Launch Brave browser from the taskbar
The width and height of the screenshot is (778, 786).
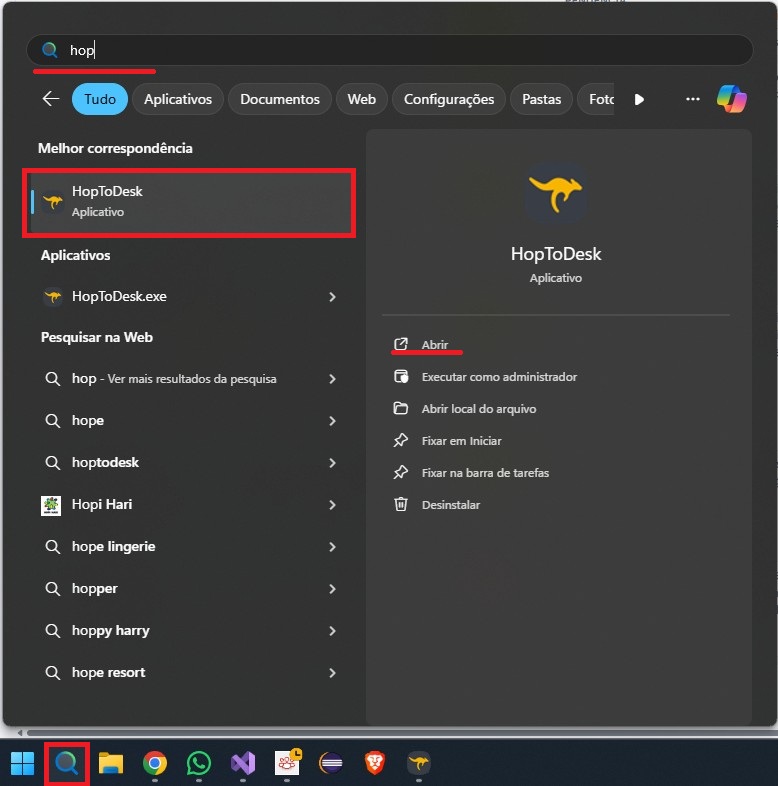click(374, 763)
